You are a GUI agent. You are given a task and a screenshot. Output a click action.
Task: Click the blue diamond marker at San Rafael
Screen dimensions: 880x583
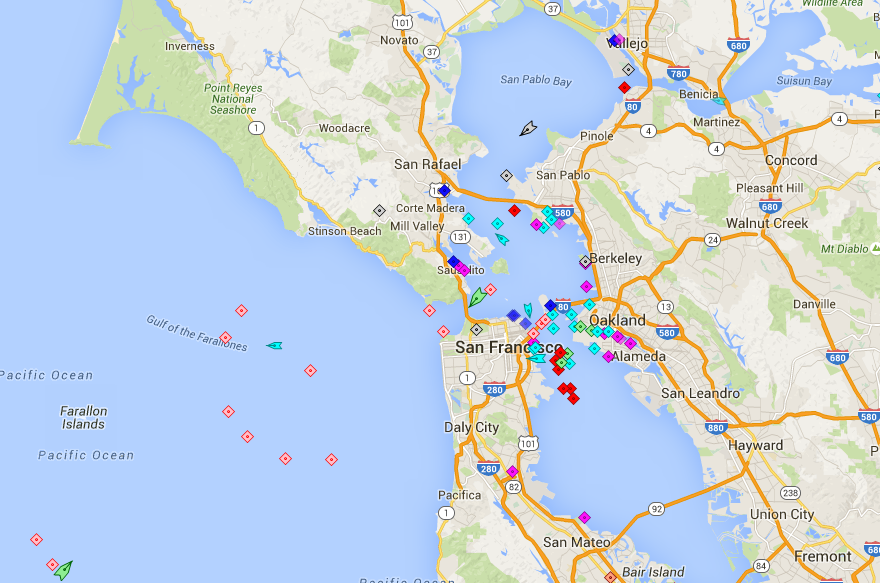coord(444,190)
